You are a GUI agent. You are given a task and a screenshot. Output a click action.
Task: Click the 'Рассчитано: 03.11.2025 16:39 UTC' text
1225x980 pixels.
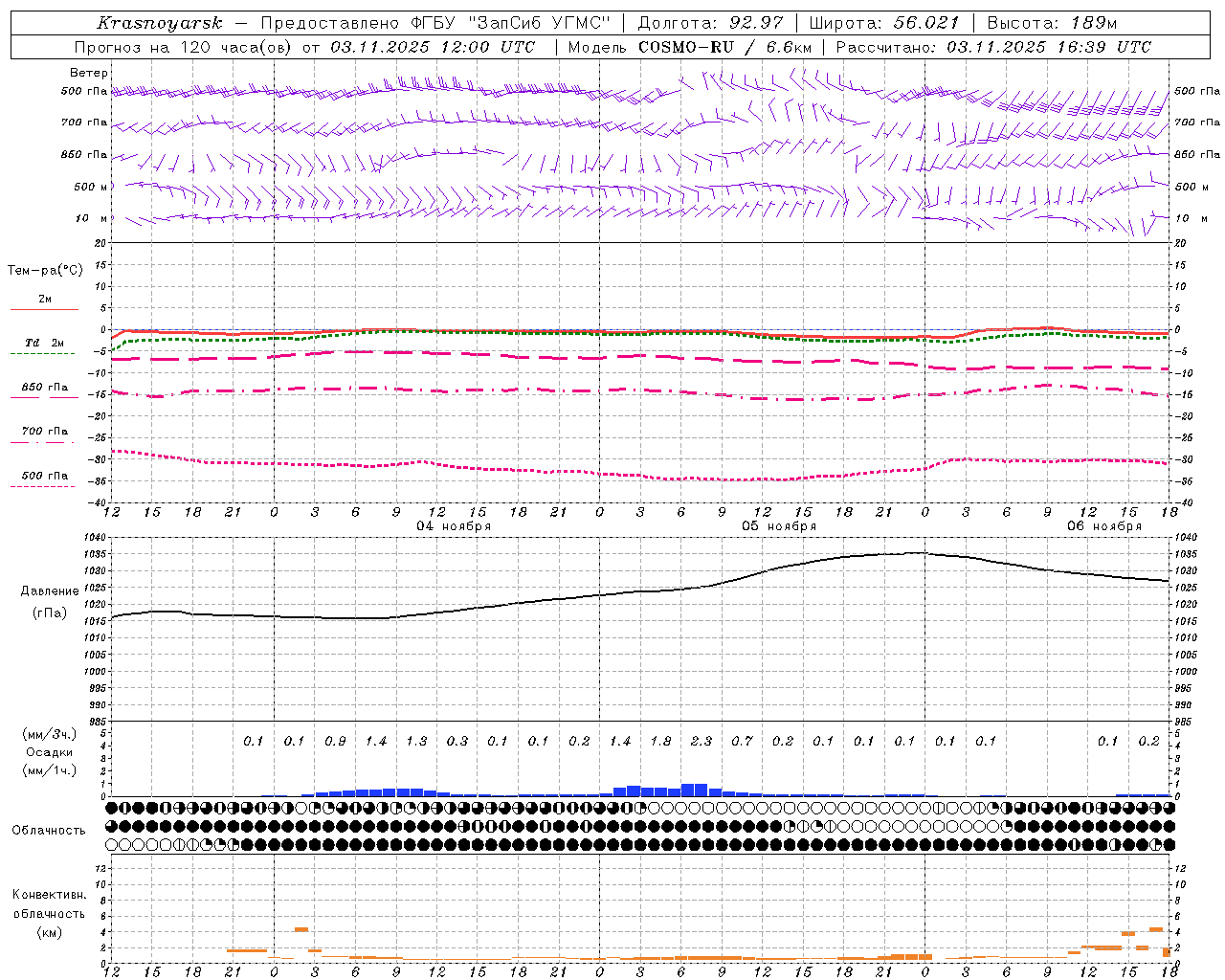993,47
